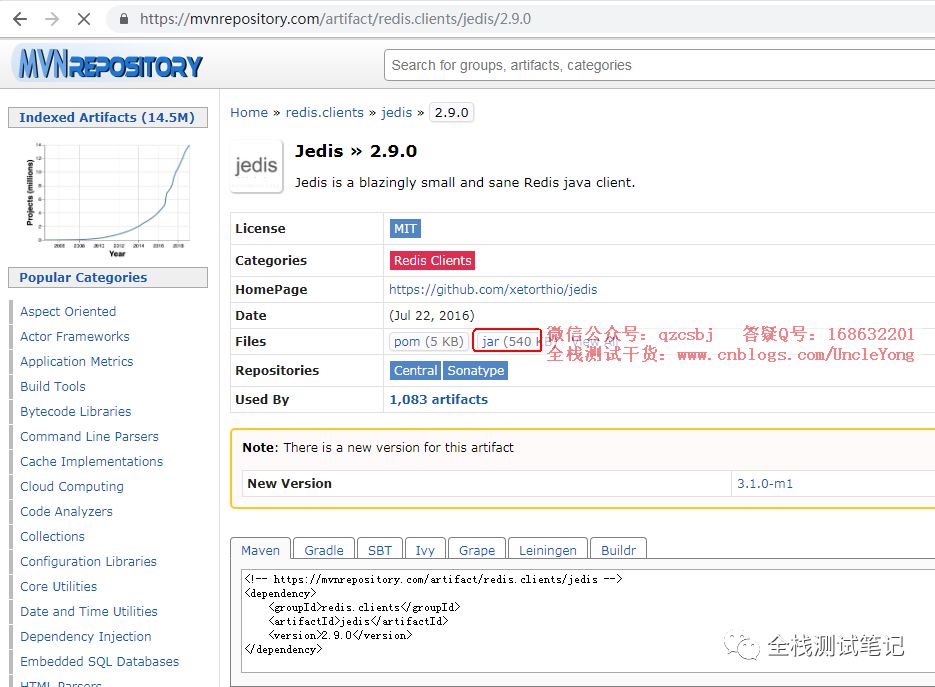Switch to the Gradle tab
Viewport: 935px width, 687px height.
(324, 550)
